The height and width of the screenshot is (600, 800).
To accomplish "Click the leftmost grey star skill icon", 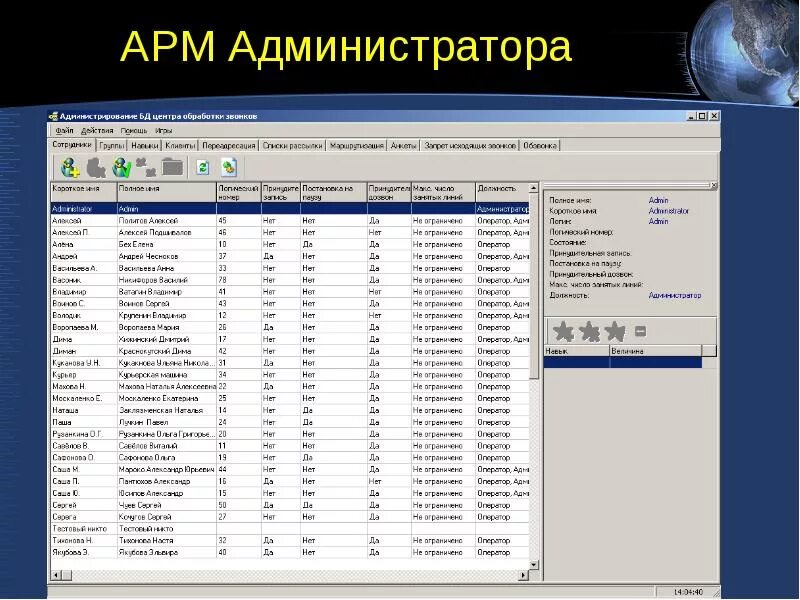I will pyautogui.click(x=564, y=332).
